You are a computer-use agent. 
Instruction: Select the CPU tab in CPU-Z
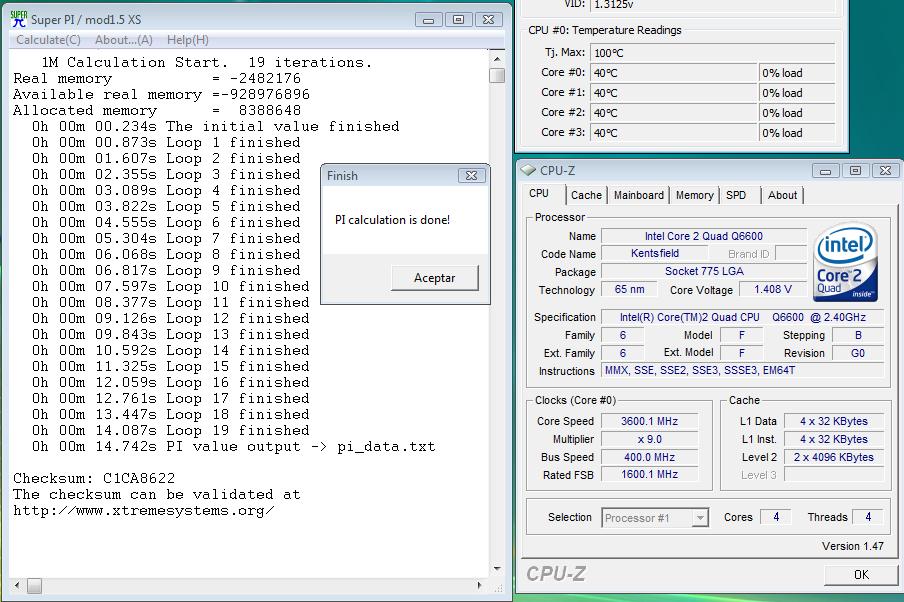pyautogui.click(x=539, y=193)
